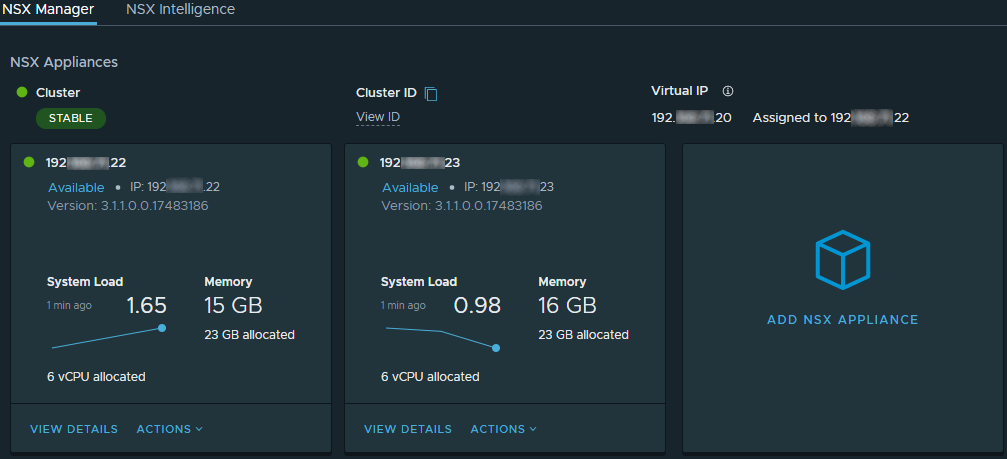The width and height of the screenshot is (1007, 459).
Task: Click the 15 GB memory value
Action: pos(233,306)
